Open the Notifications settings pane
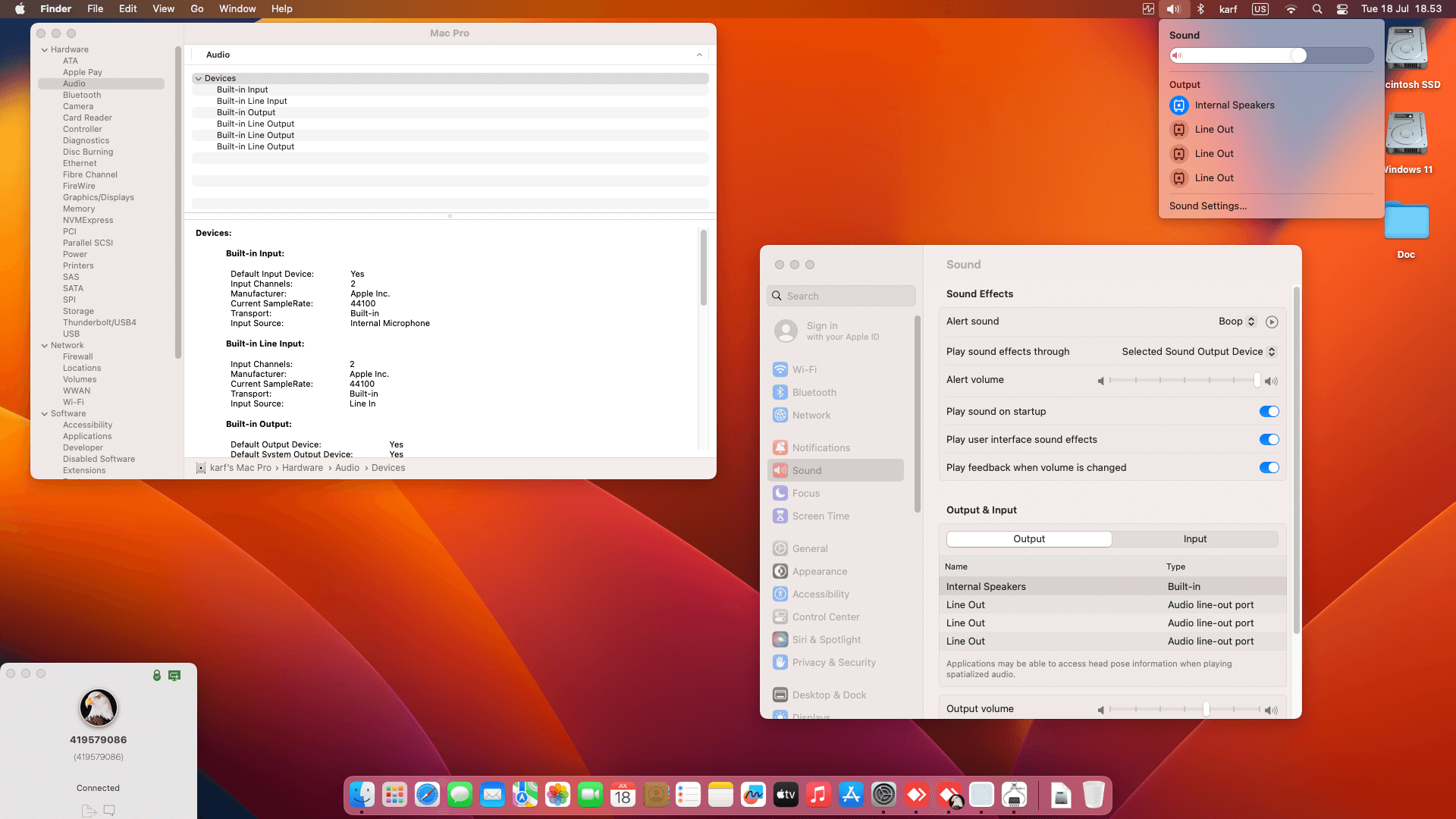Image resolution: width=1456 pixels, height=819 pixels. [821, 447]
